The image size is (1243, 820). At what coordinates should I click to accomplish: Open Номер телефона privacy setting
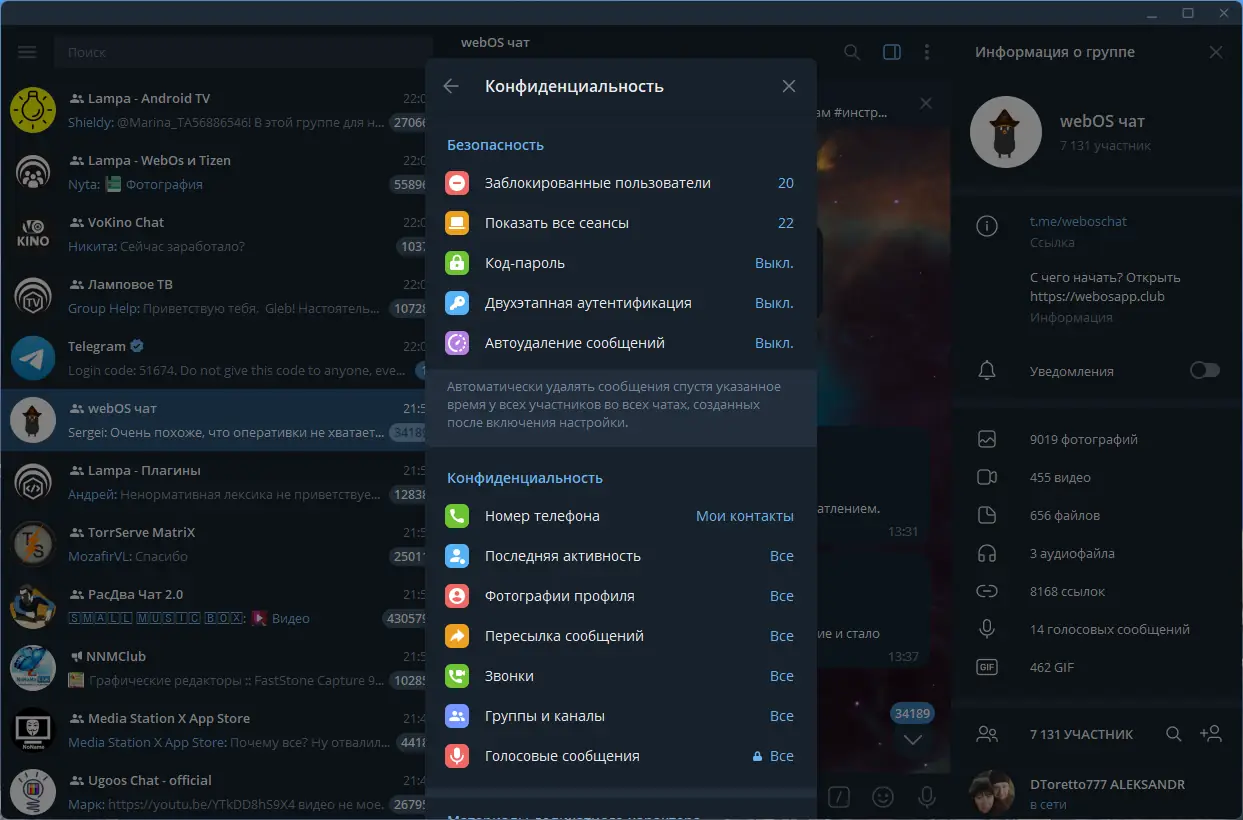(x=620, y=516)
